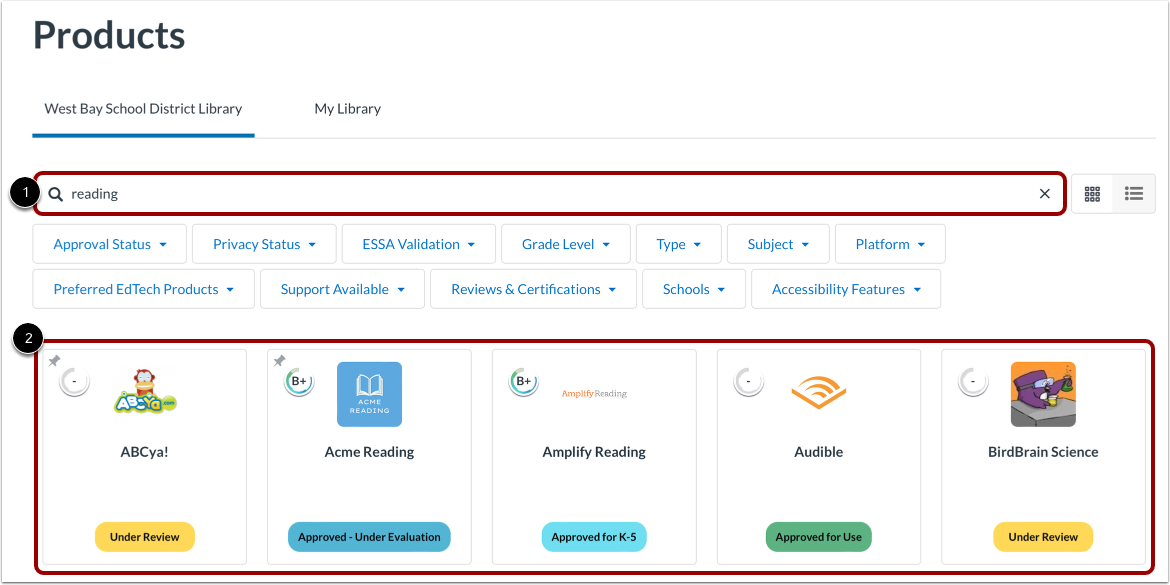This screenshot has width=1170, height=585.
Task: Click the Approved for Use badge on Audible
Action: 818,536
